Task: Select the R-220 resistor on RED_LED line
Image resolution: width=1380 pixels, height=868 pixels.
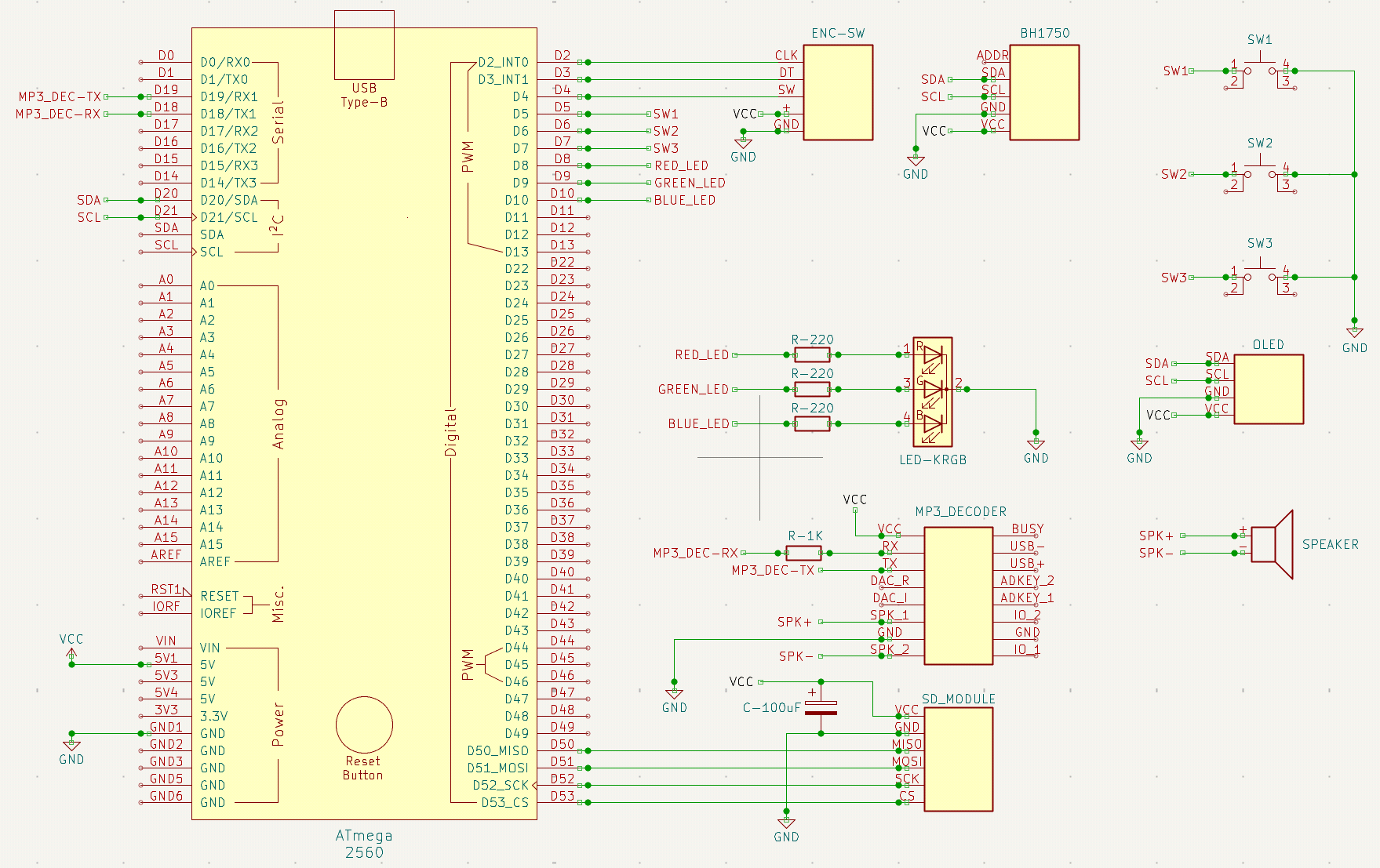Action: click(x=812, y=355)
